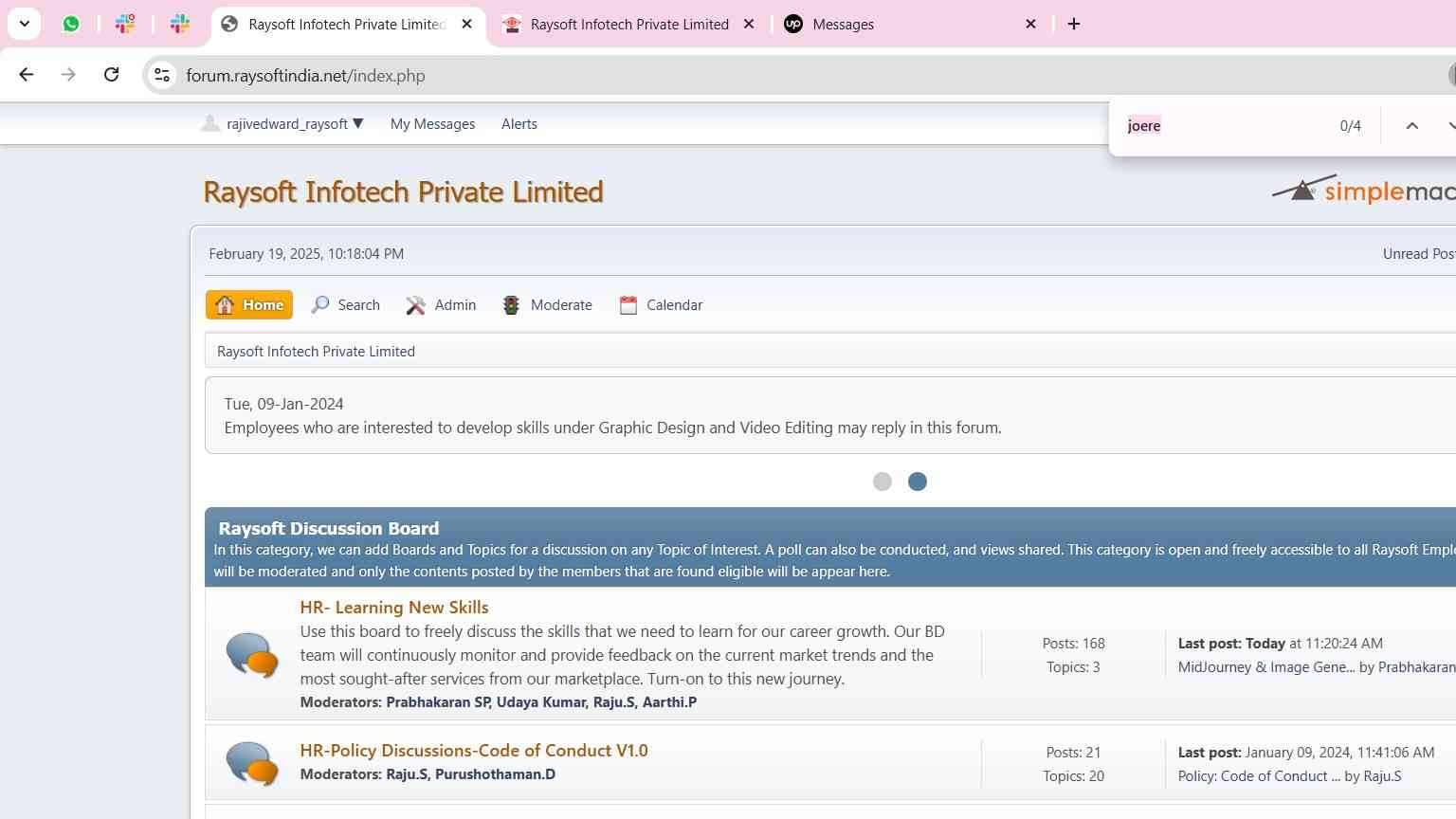Click the HR-Policy Discussions board icon
Screen dimensions: 1456x819
point(251,763)
